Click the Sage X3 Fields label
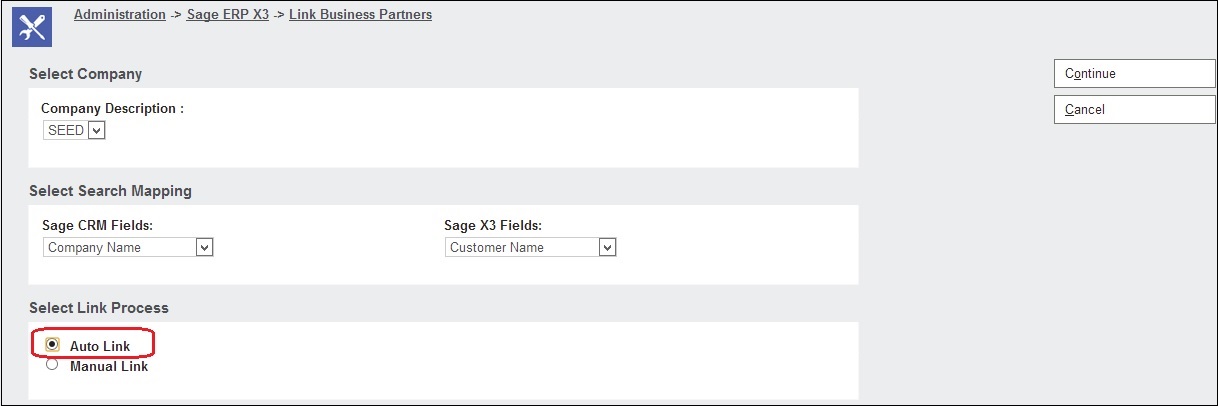Image resolution: width=1218 pixels, height=406 pixels. 500,226
